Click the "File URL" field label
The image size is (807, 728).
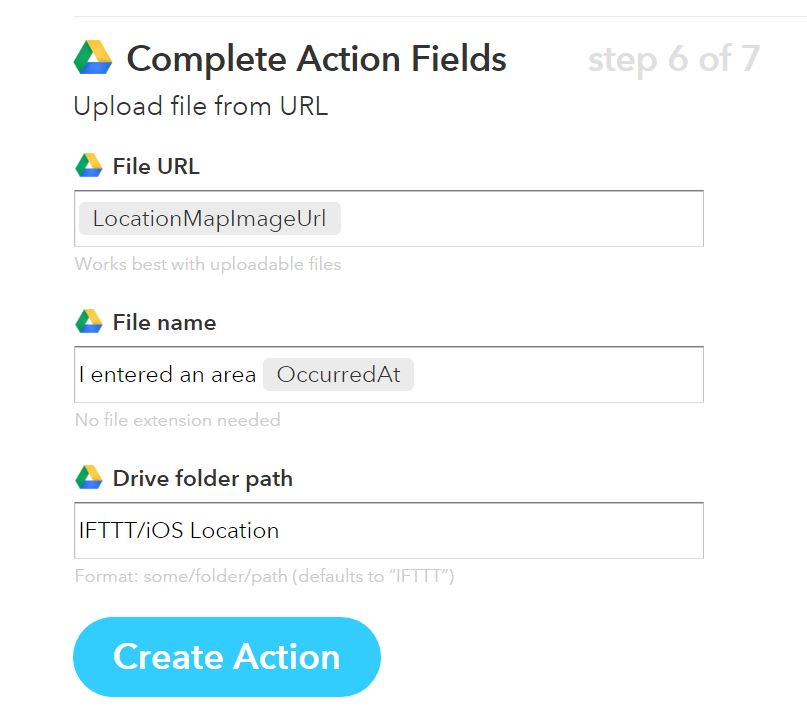click(156, 167)
